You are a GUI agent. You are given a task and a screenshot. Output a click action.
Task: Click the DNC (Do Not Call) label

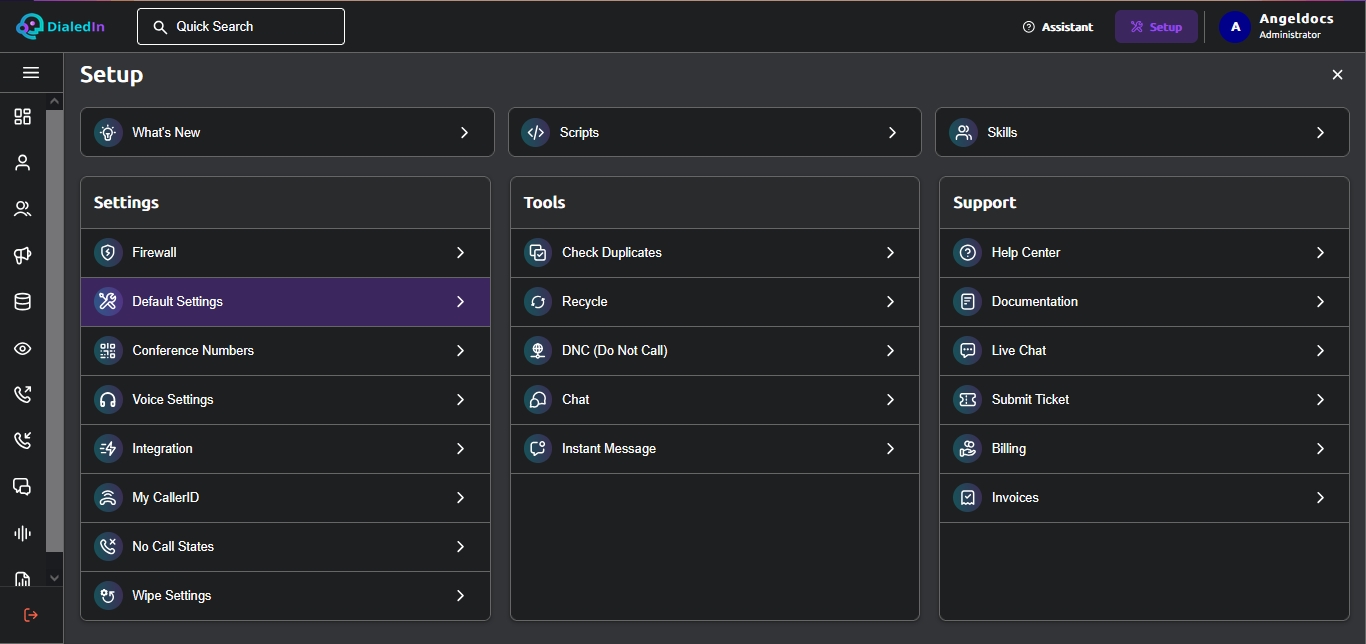(614, 351)
